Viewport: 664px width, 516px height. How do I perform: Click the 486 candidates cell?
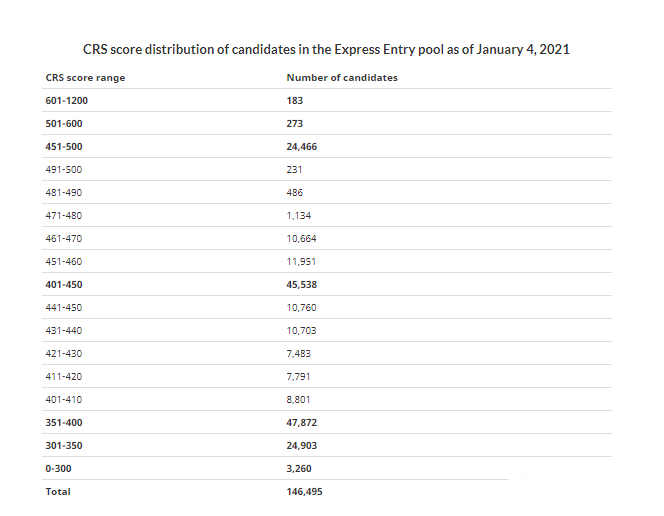tap(294, 193)
